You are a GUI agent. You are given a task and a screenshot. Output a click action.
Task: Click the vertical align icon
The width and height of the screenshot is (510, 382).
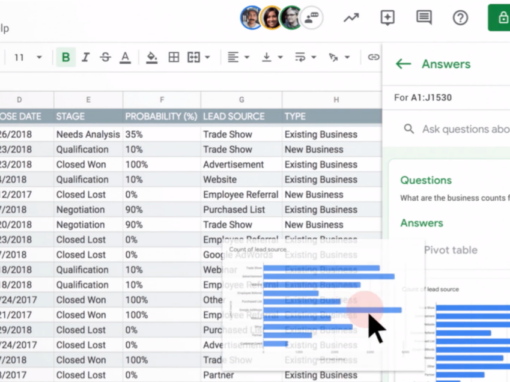pos(266,57)
